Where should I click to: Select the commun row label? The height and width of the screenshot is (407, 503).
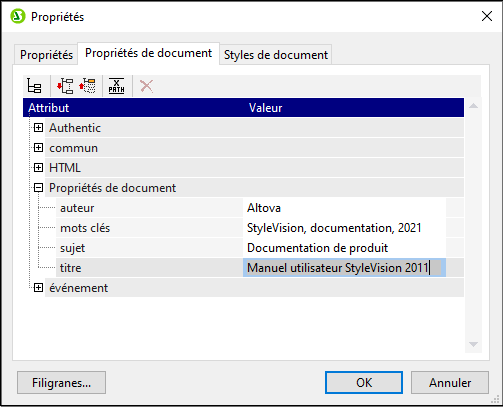pos(73,148)
